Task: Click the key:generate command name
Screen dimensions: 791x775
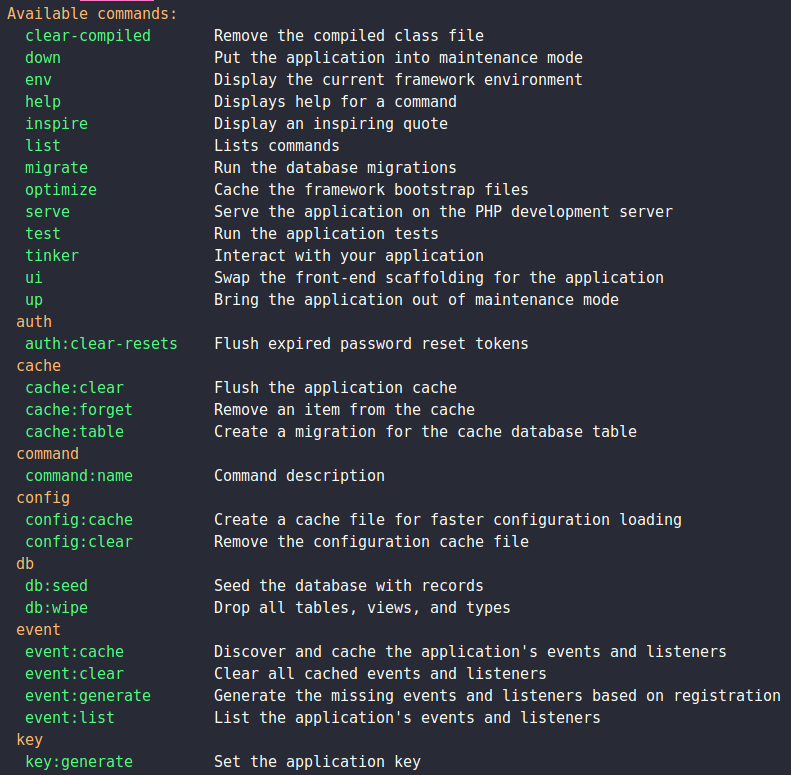Action: tap(79, 762)
